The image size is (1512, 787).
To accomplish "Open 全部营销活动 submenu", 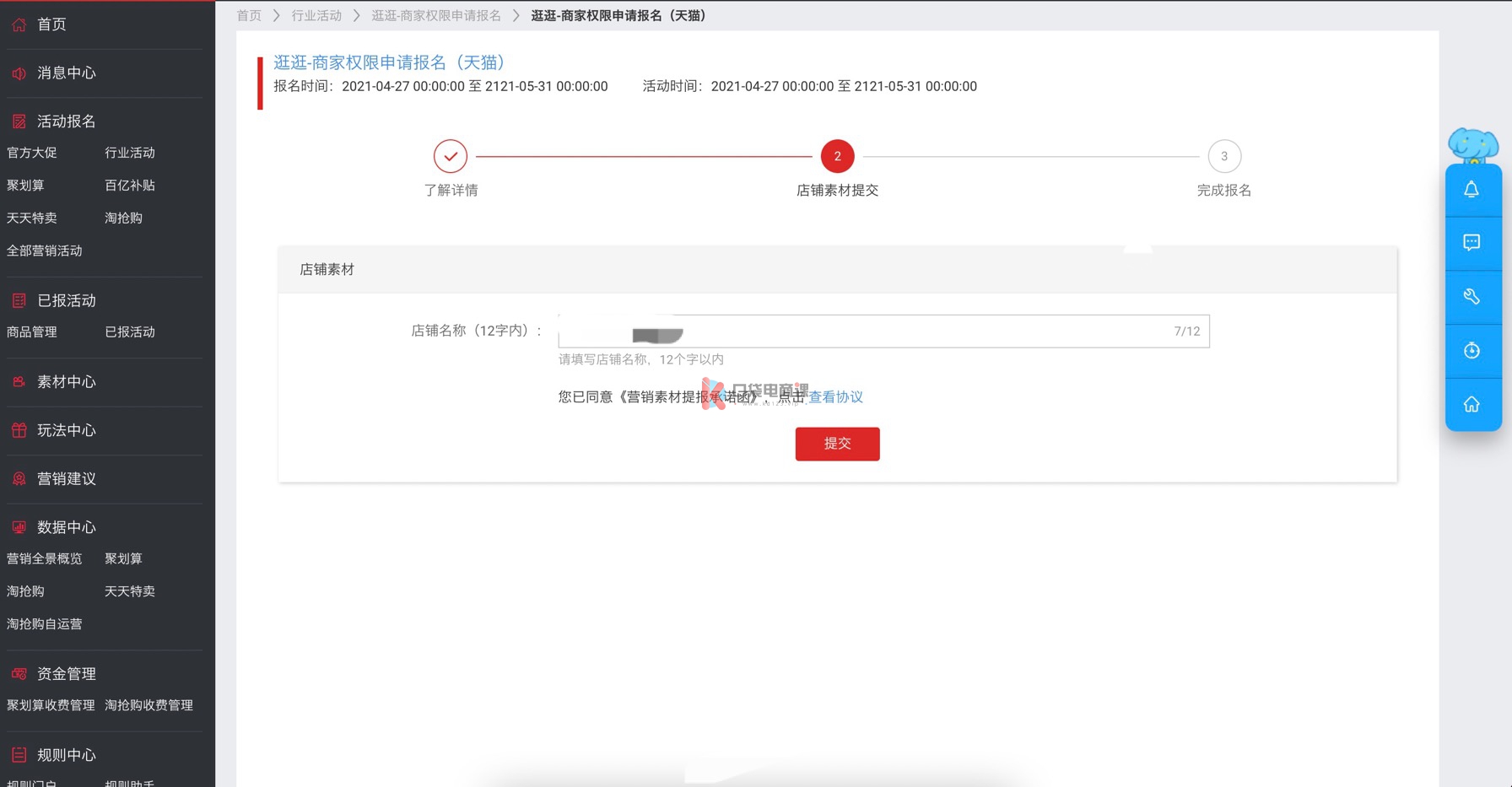I will coord(45,251).
